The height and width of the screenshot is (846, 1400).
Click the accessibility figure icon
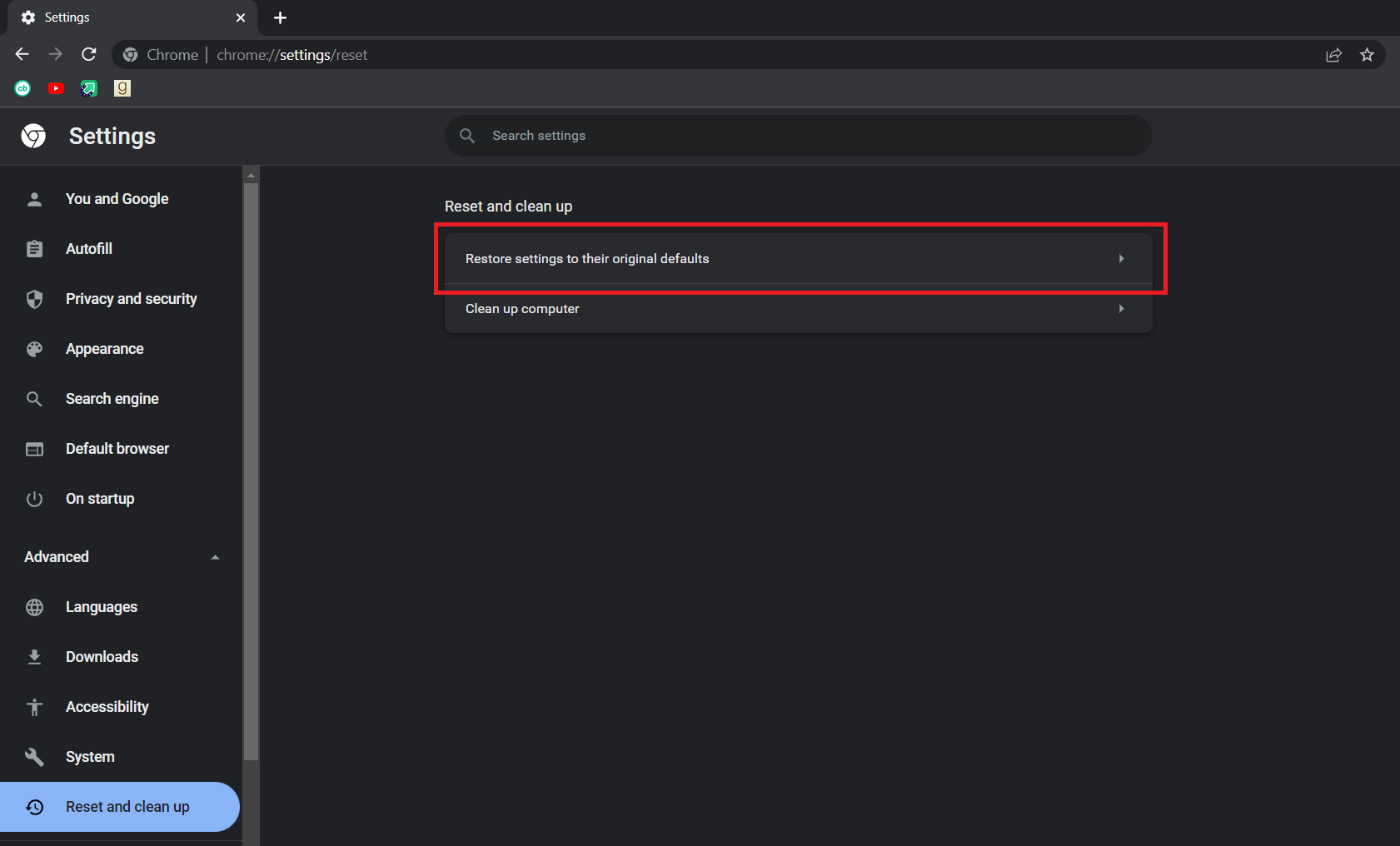34,707
